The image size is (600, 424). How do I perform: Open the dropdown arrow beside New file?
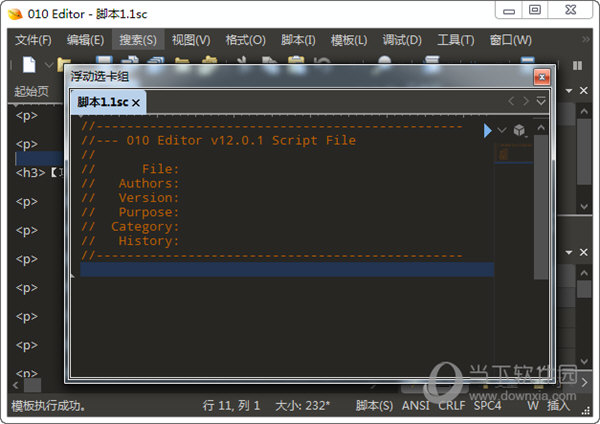pos(49,65)
